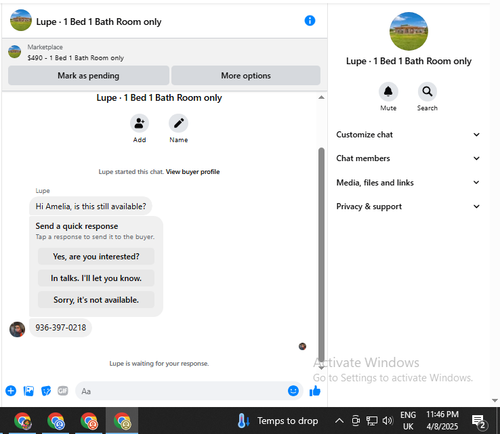Open the active Chrome window taskbar icon

point(122,421)
